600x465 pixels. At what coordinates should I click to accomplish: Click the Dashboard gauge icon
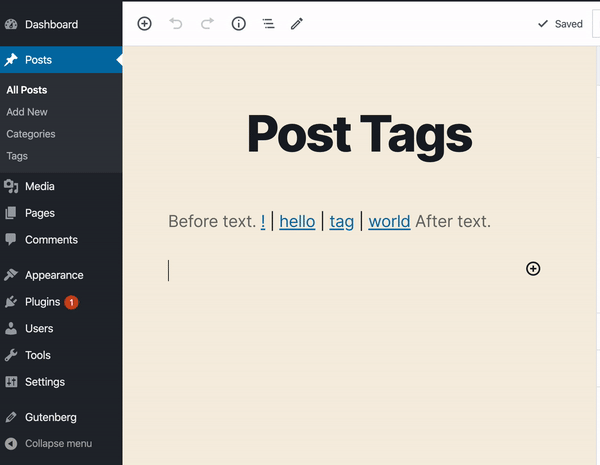click(x=11, y=24)
